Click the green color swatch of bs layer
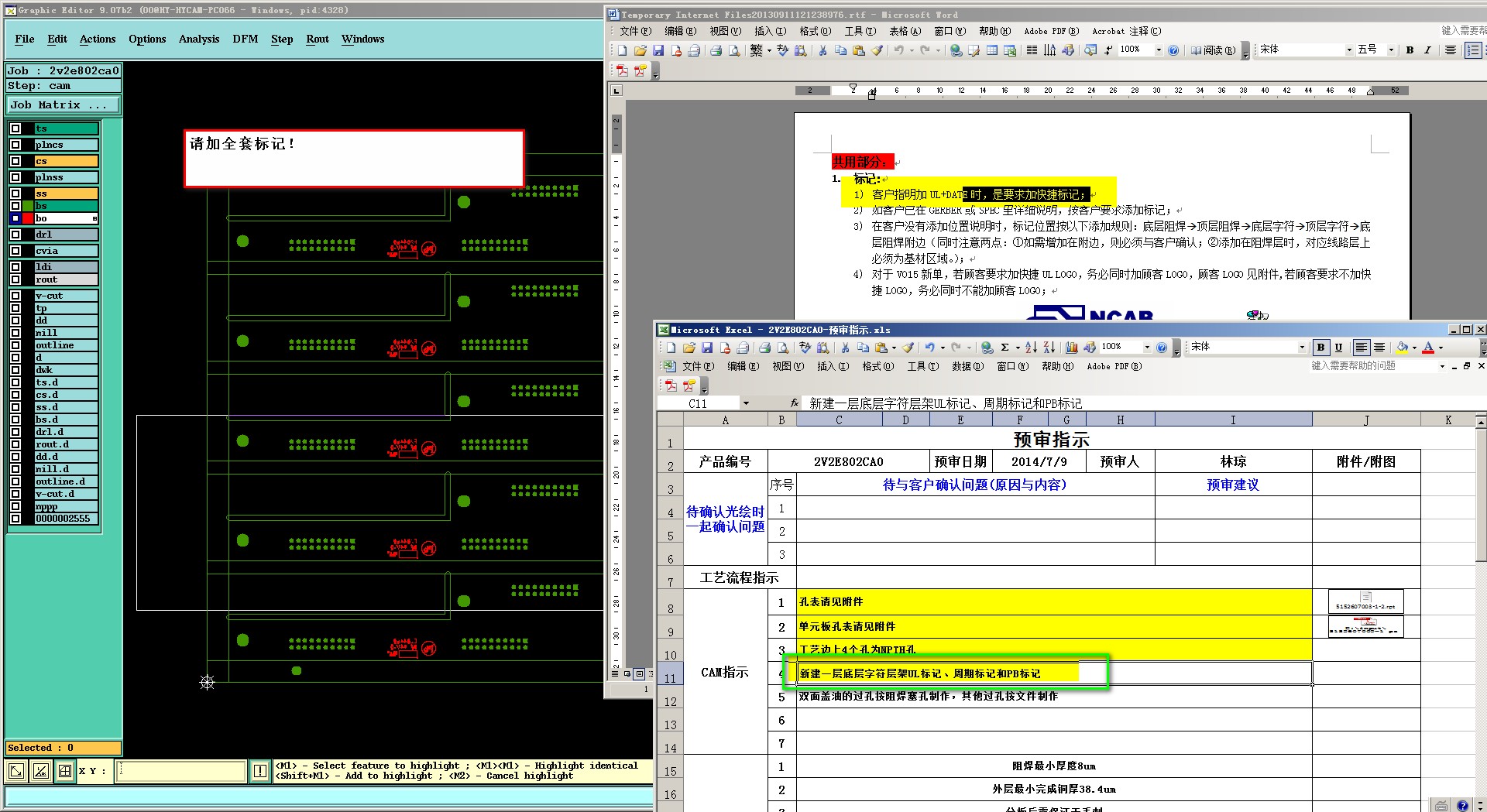The image size is (1487, 812). (28, 206)
